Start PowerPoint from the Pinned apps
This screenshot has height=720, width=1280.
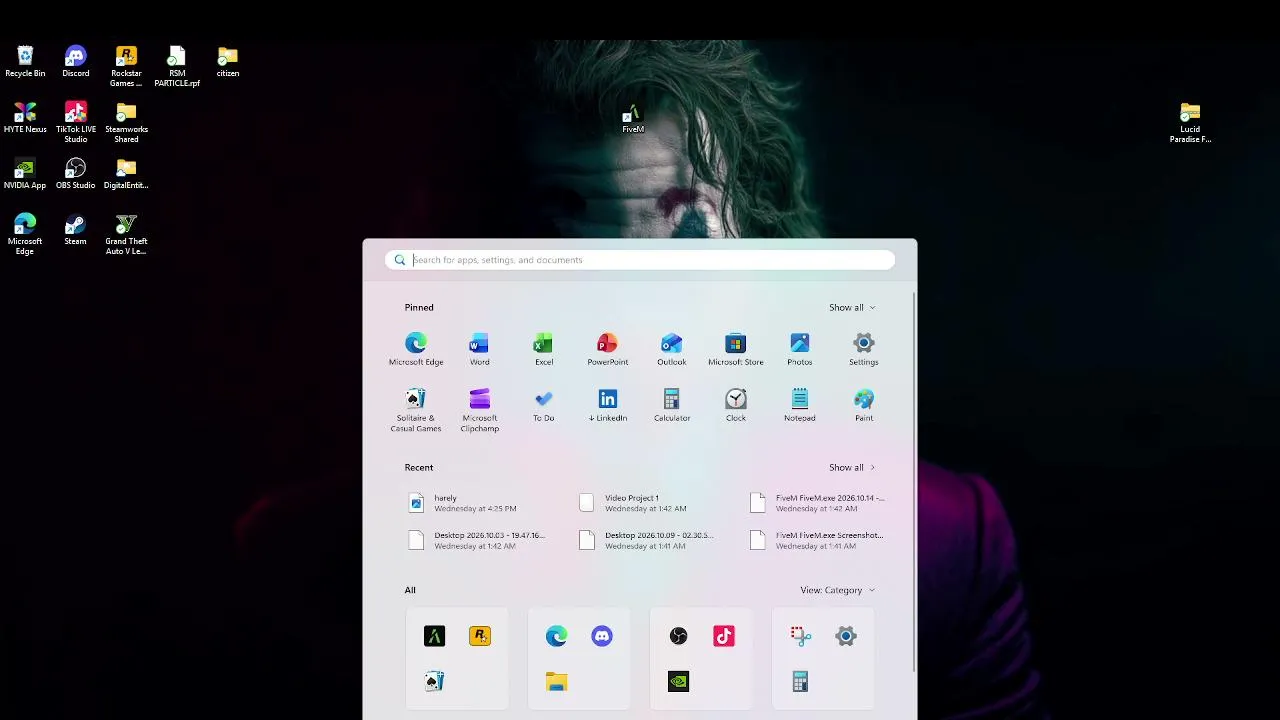tap(608, 350)
